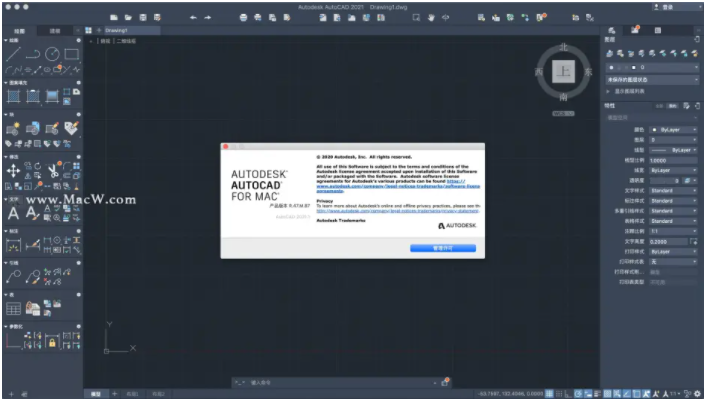Viewport: 704px width, 400px height.
Task: Select the Hatch tool
Action: 13,96
